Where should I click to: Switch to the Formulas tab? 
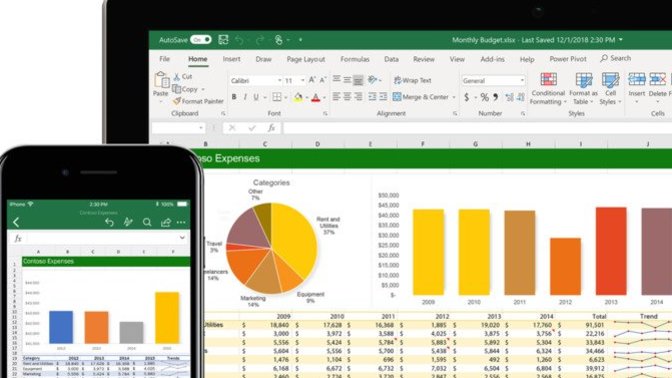coord(355,59)
